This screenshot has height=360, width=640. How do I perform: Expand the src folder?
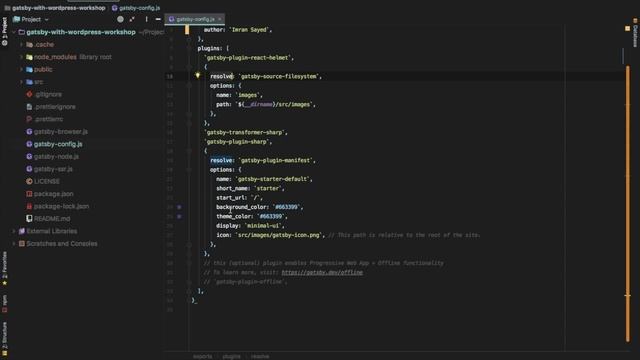point(21,82)
